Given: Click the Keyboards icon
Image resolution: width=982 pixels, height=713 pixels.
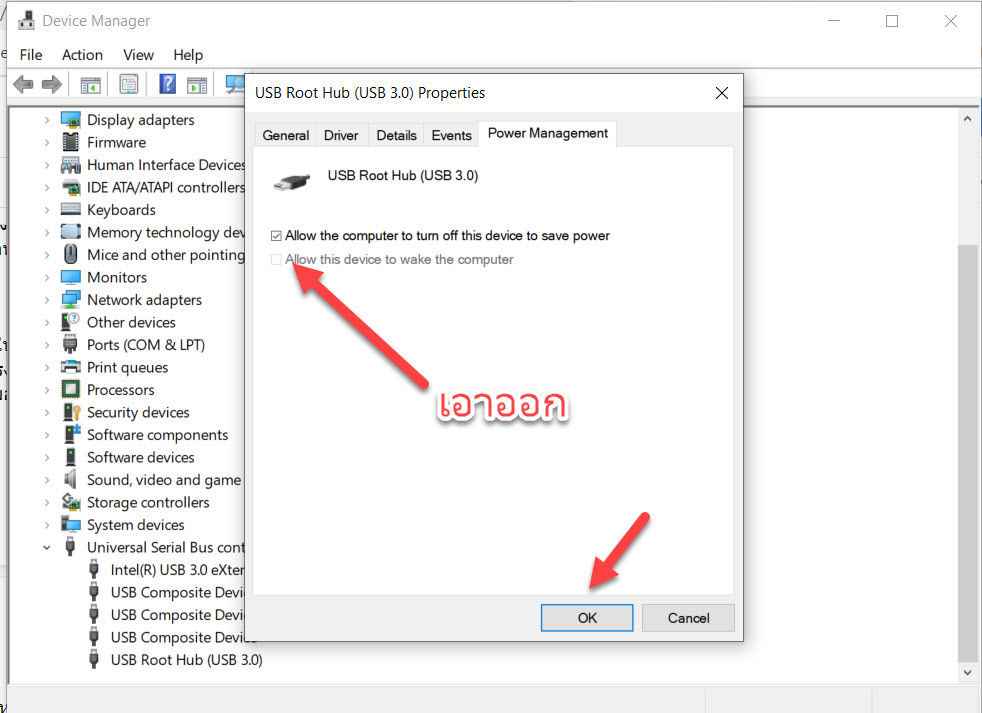Looking at the screenshot, I should point(71,209).
